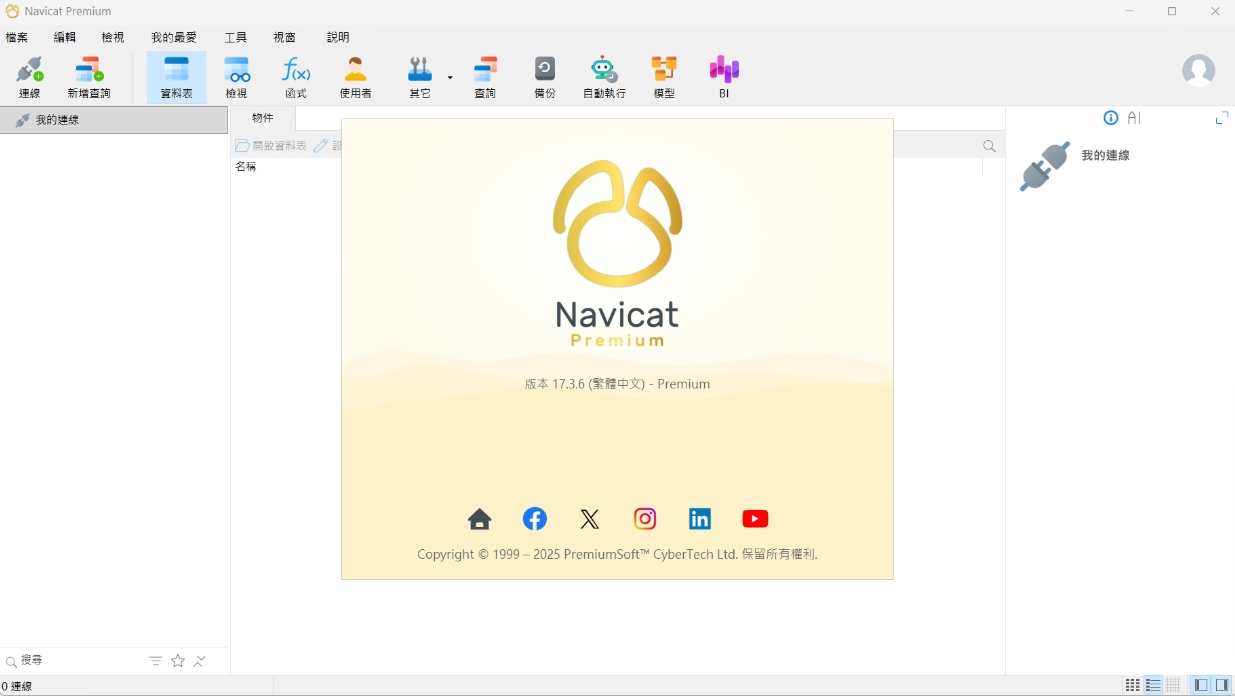The width and height of the screenshot is (1235, 696).
Task: Visit the homepage icon in About dialog
Action: (x=480, y=519)
